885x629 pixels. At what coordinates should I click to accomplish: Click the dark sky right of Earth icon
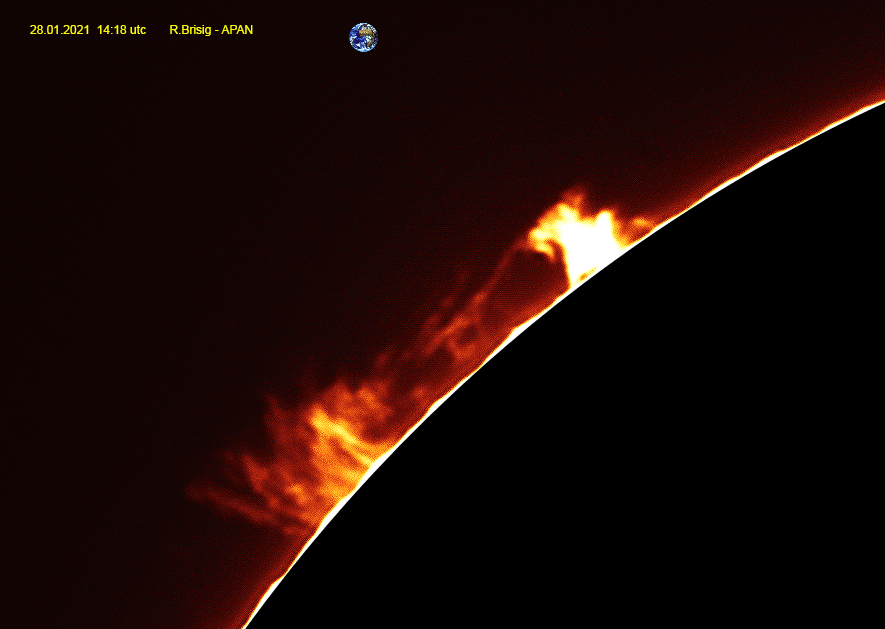click(500, 40)
